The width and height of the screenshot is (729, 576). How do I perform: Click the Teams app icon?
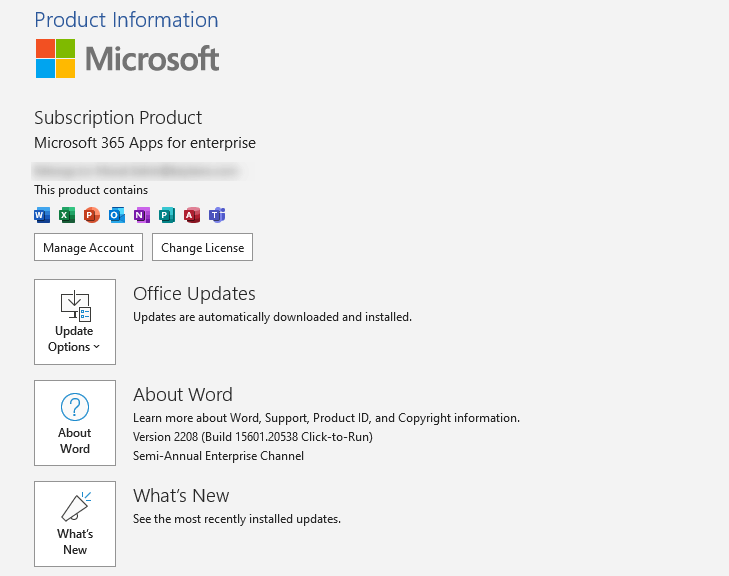[x=217, y=215]
